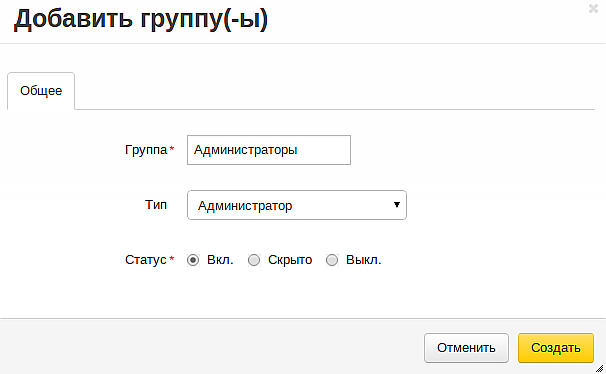606x374 pixels.
Task: Click the Добавить группу(-ы) dialog title
Action: coord(141,19)
